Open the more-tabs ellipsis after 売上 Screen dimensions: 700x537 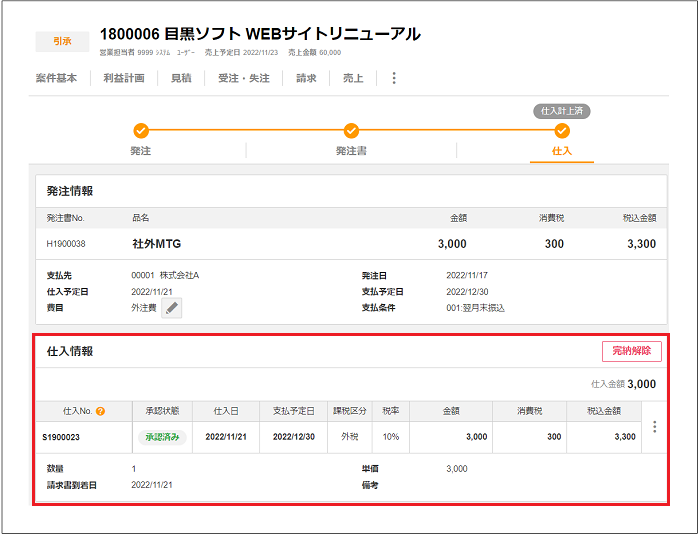(393, 78)
